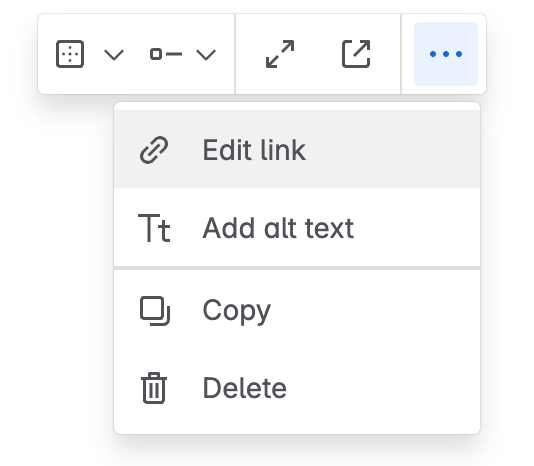The image size is (534, 466).
Task: Click the Tt text icon
Action: point(154,228)
